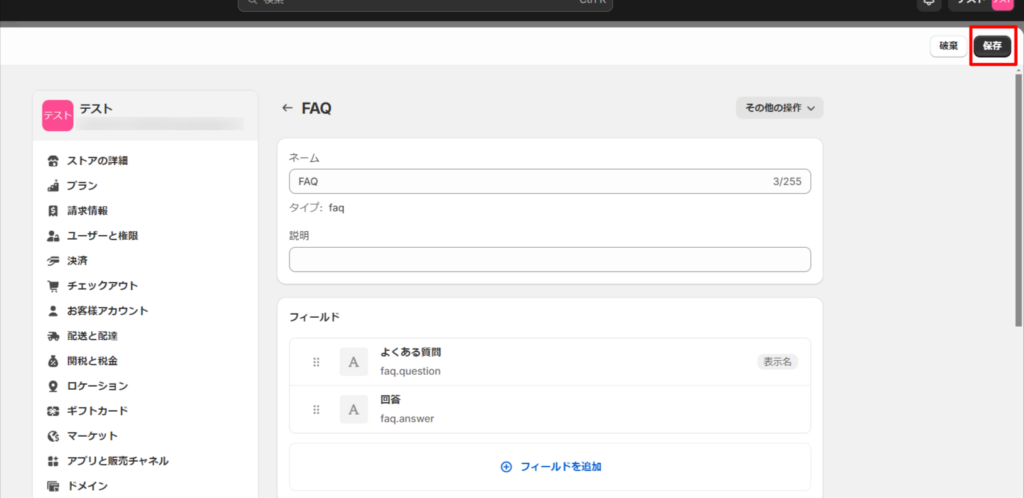
Task: Click the Save (保存) button
Action: (992, 46)
